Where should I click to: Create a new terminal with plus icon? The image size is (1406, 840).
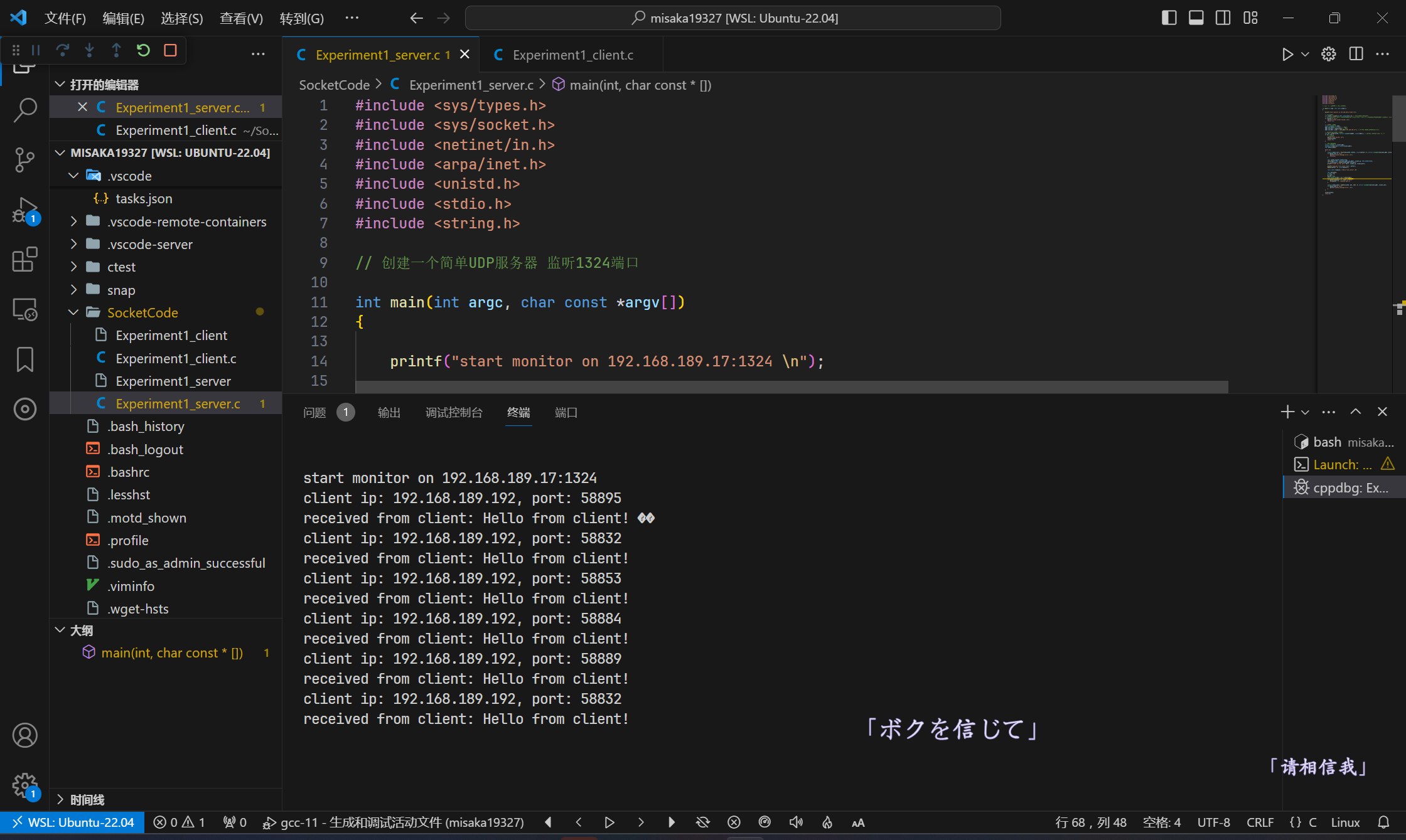(x=1287, y=412)
